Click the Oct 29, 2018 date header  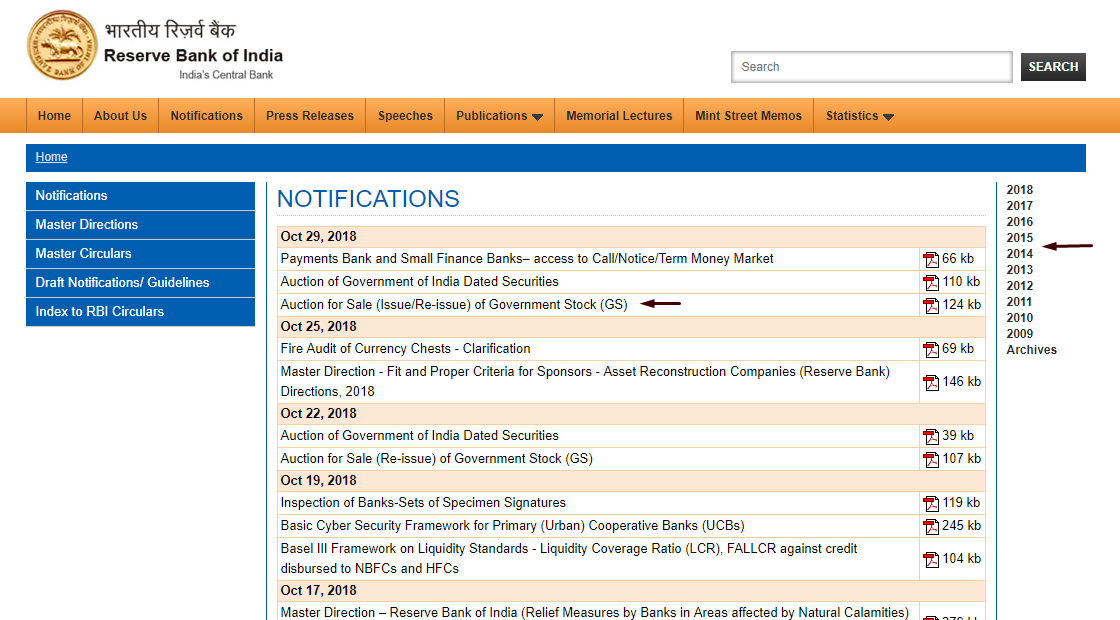[319, 236]
